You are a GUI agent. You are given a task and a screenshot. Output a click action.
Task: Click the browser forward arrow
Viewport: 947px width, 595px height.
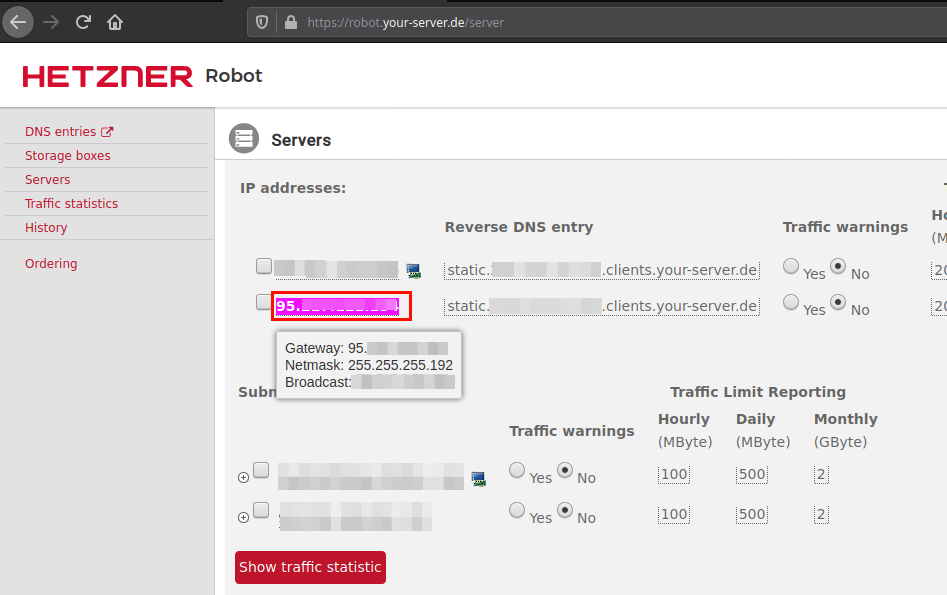(51, 22)
